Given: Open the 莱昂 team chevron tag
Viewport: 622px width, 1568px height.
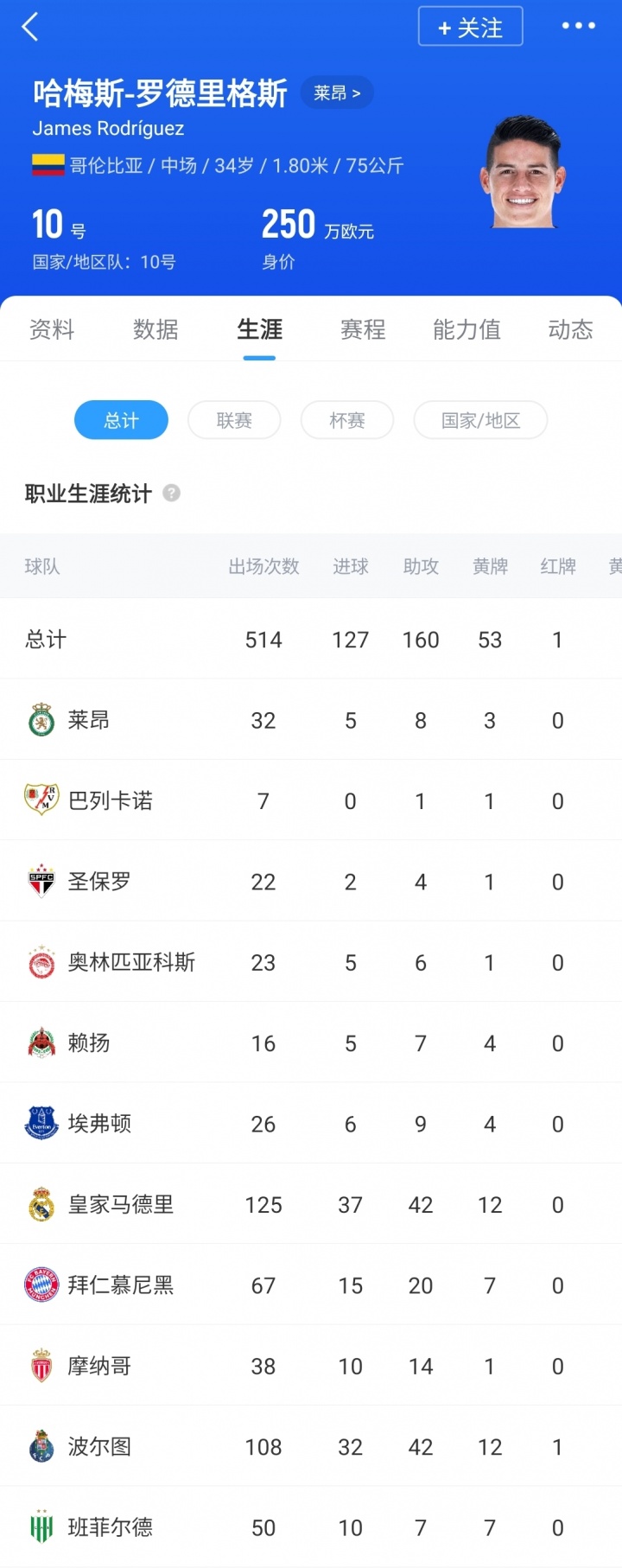Looking at the screenshot, I should [x=337, y=92].
